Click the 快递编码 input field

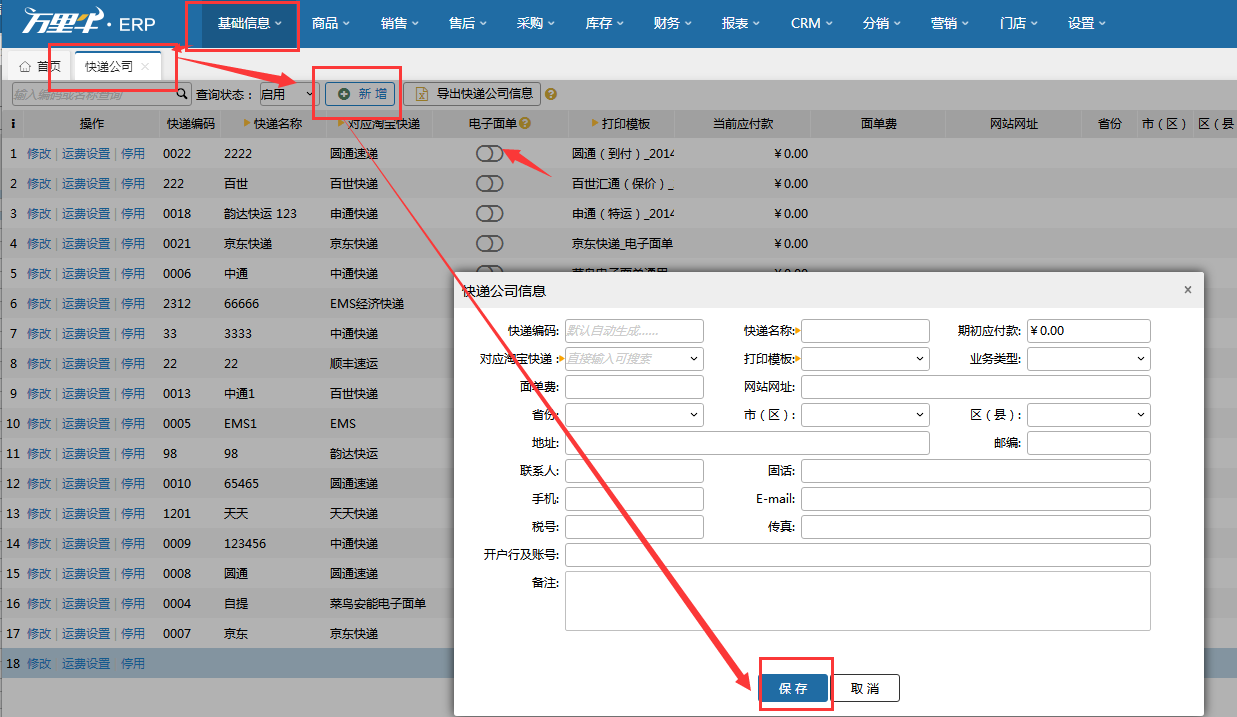[x=634, y=330]
